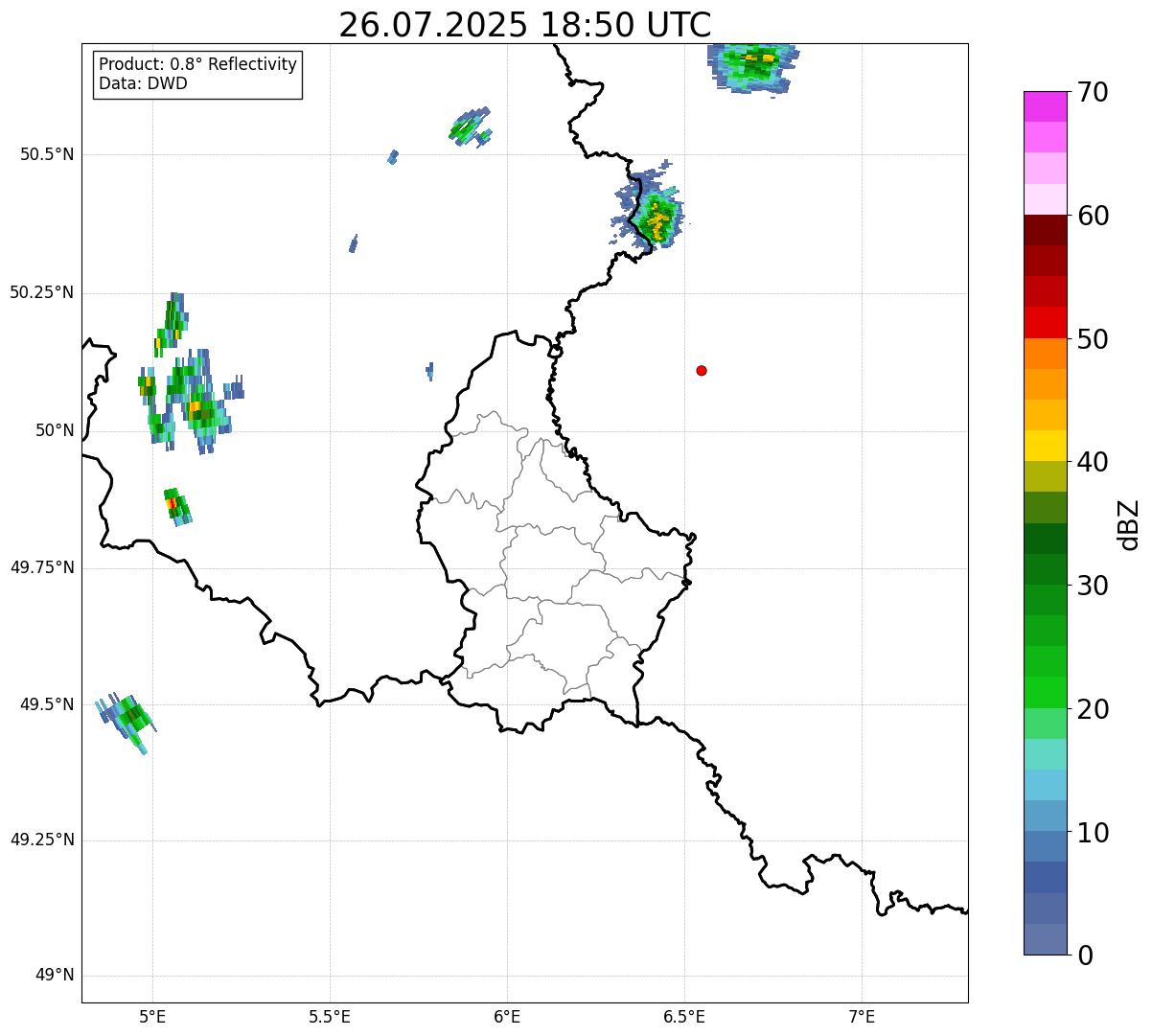1152x1036 pixels.
Task: Click the 5.5°E longitude tick label
Action: tap(330, 1016)
